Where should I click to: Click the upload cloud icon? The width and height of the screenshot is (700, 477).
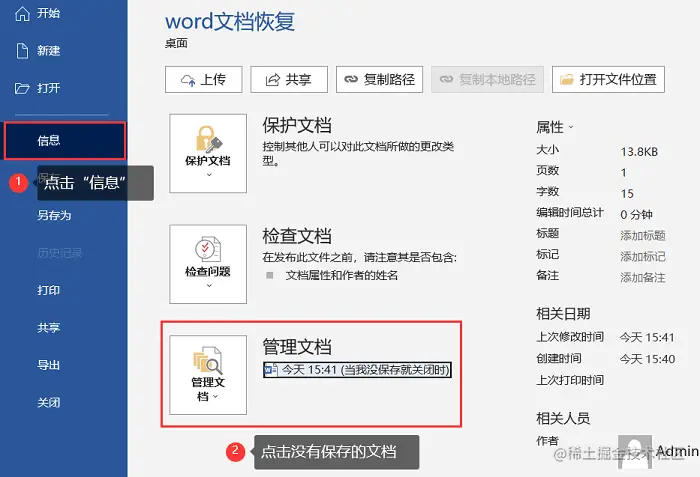click(188, 80)
